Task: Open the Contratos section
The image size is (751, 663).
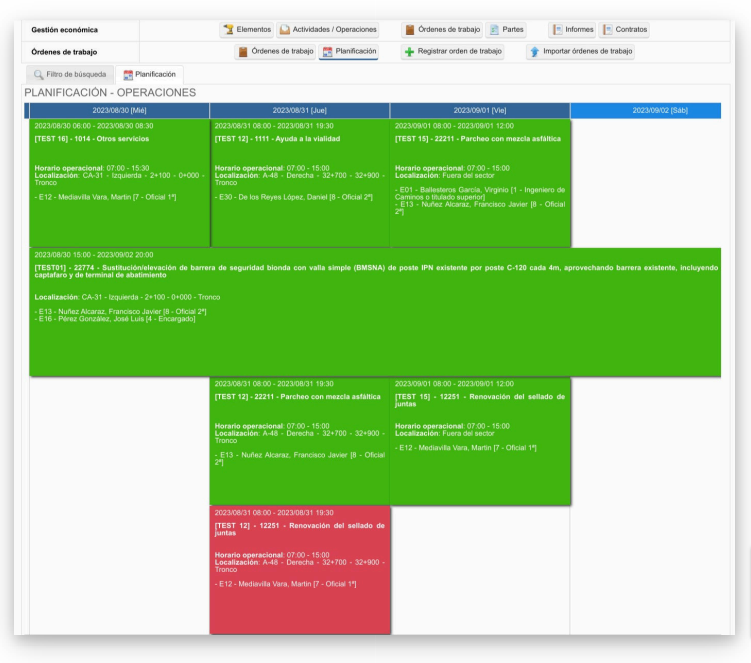Action: 624,30
